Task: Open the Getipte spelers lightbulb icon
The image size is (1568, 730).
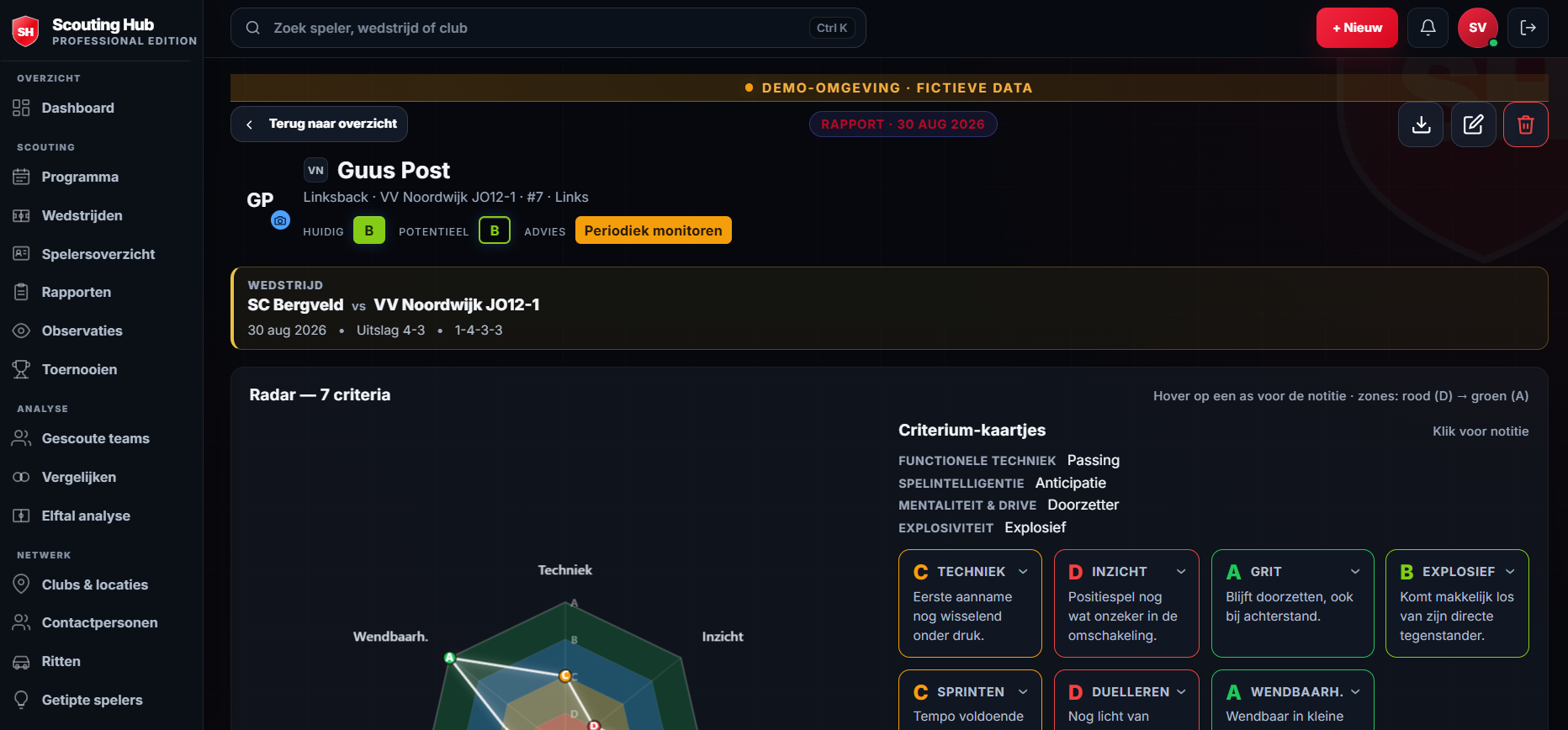Action: [x=21, y=700]
